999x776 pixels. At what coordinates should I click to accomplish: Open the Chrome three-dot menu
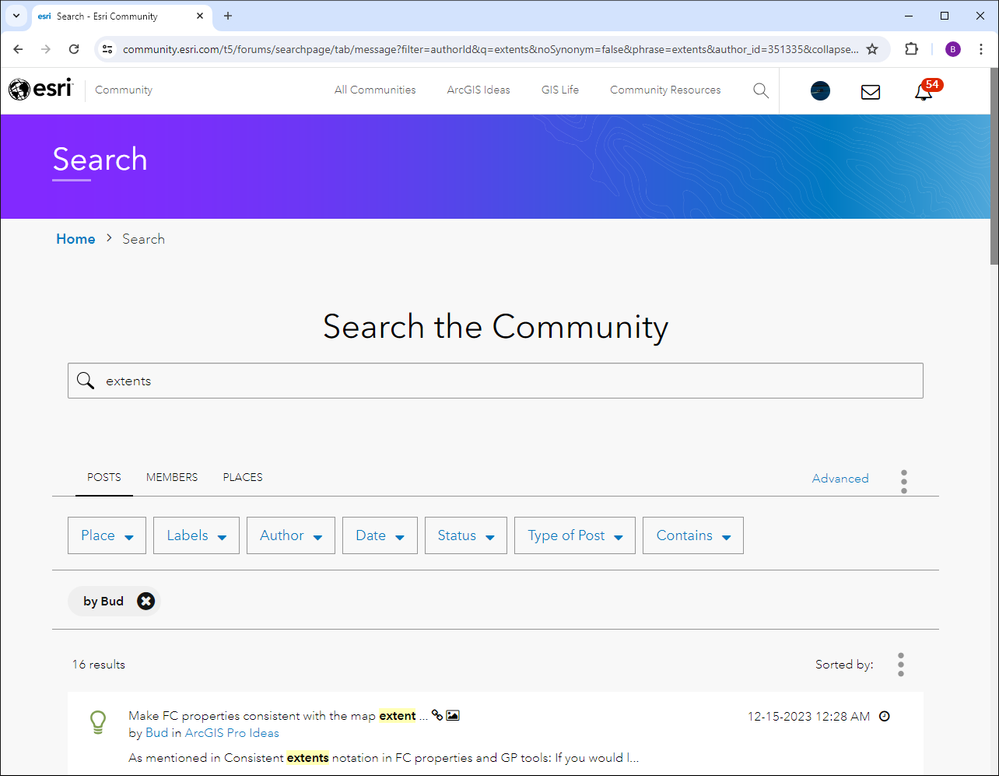[981, 49]
